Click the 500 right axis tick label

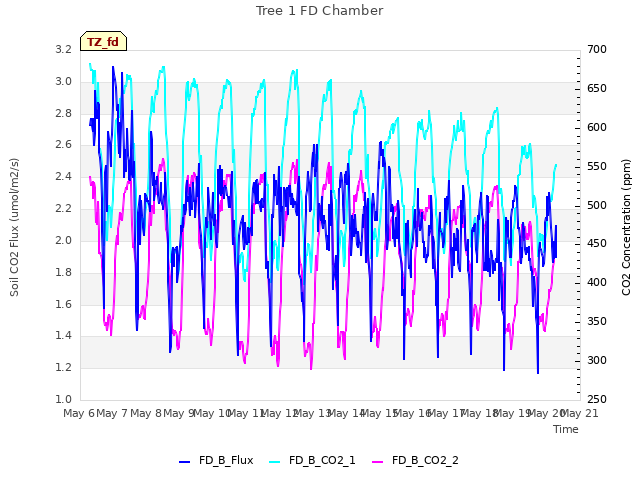click(x=597, y=205)
